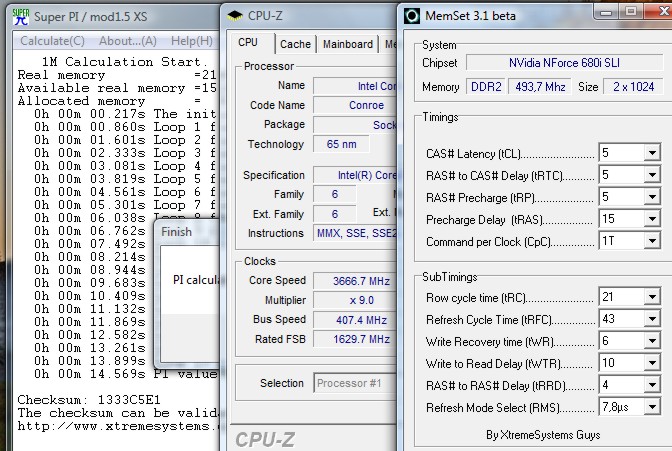Expand the RAS# Precharge (tRP) dropdown
The height and width of the screenshot is (451, 672).
tap(652, 197)
